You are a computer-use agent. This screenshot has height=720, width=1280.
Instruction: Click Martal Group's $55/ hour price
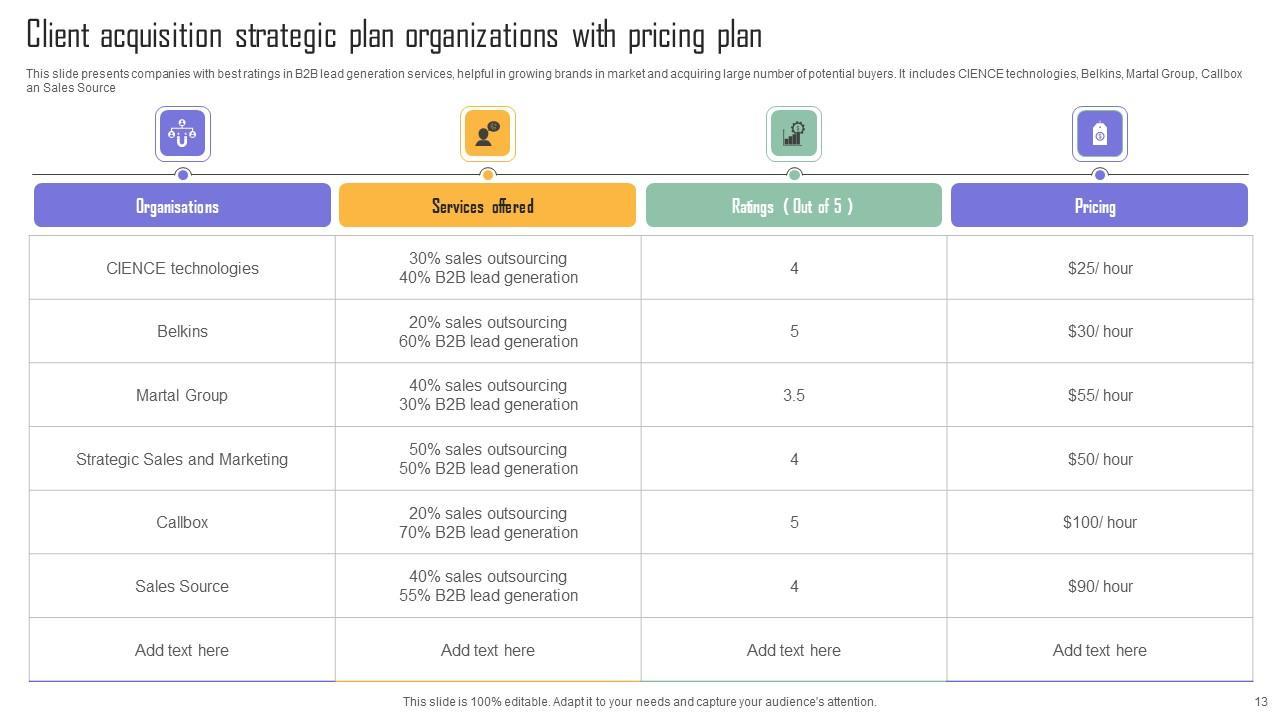click(x=1099, y=395)
